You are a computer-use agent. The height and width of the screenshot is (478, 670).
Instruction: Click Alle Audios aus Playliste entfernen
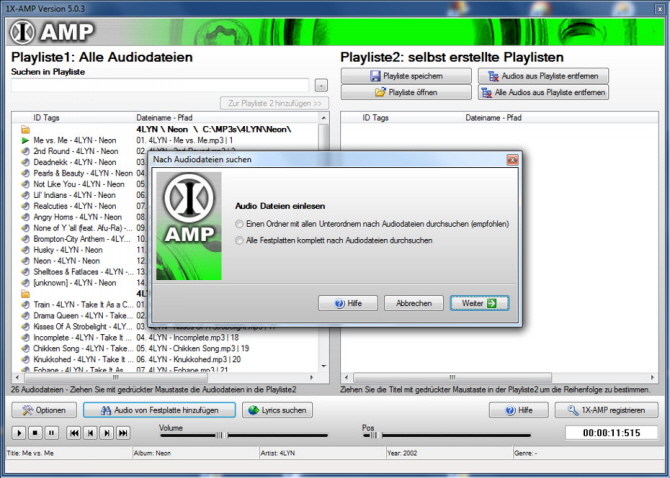[x=543, y=92]
